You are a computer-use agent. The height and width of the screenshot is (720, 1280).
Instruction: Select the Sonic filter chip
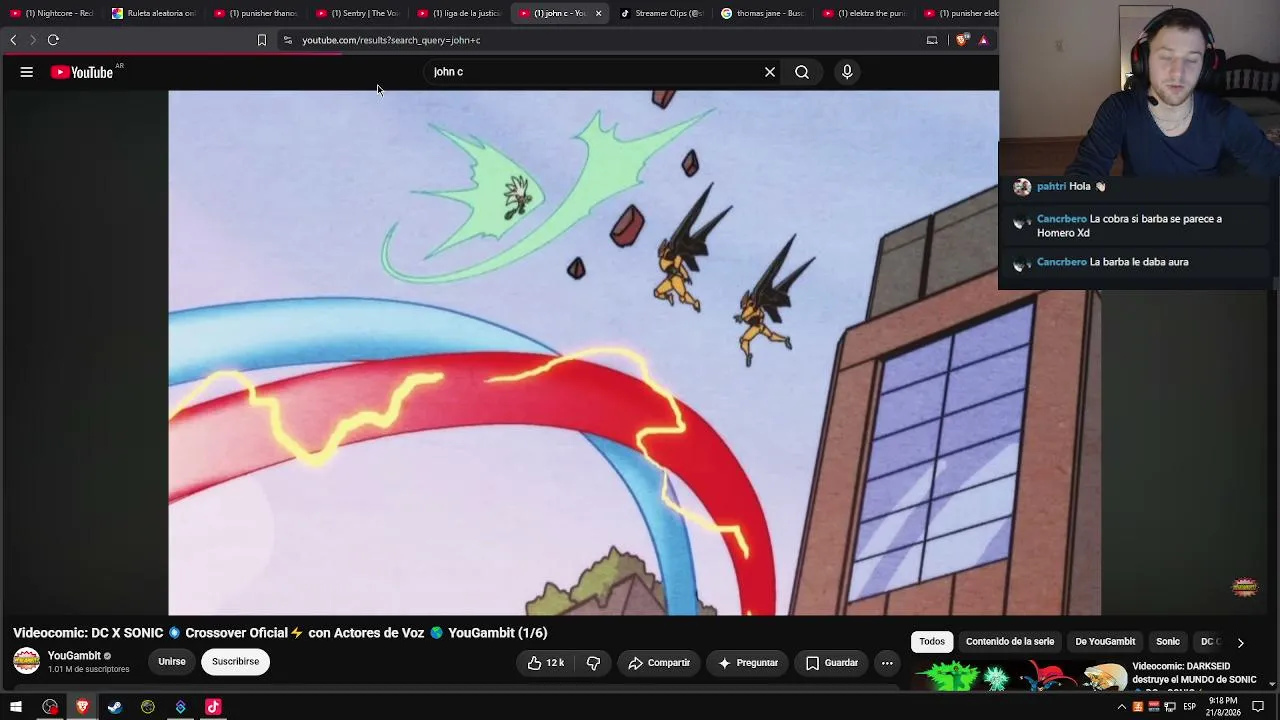click(1168, 642)
